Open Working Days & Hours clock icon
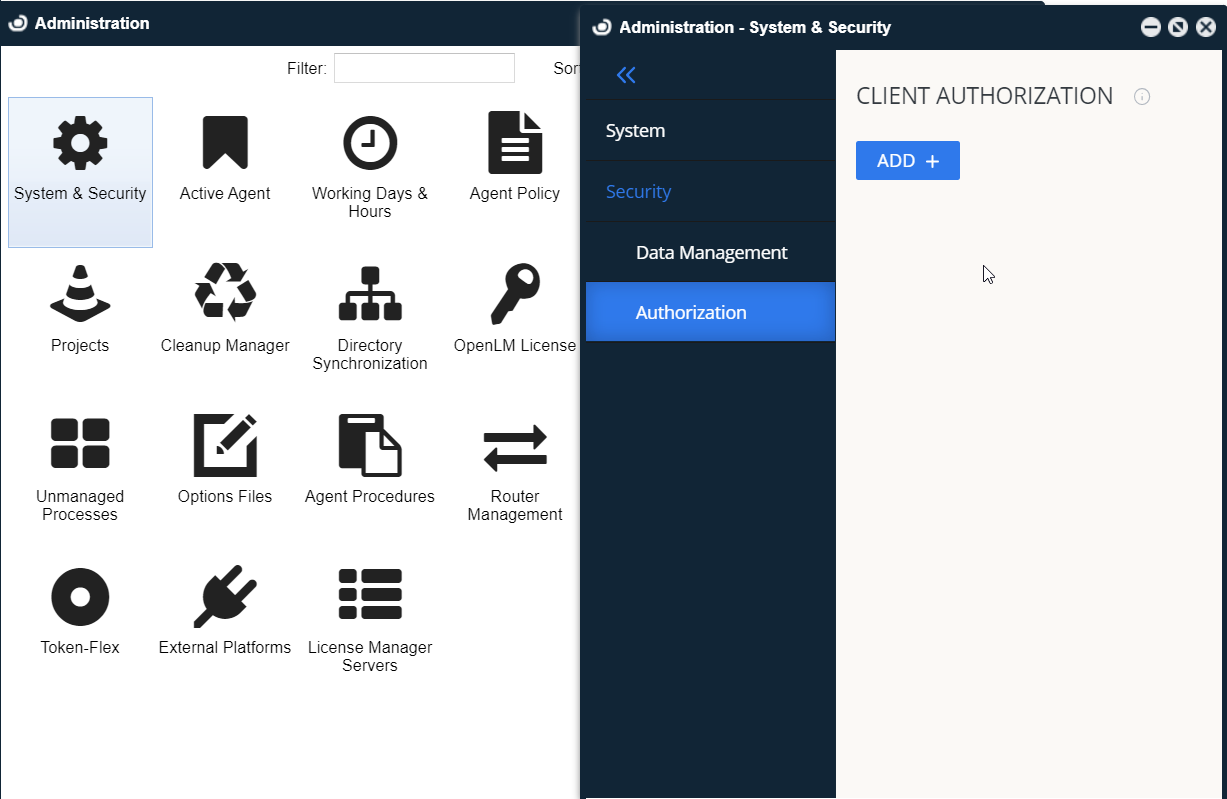This screenshot has width=1227, height=799. (x=370, y=143)
